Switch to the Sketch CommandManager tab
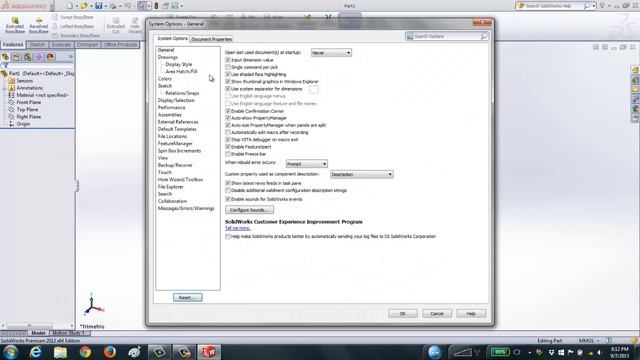Viewport: 640px width, 360px height. pos(37,44)
